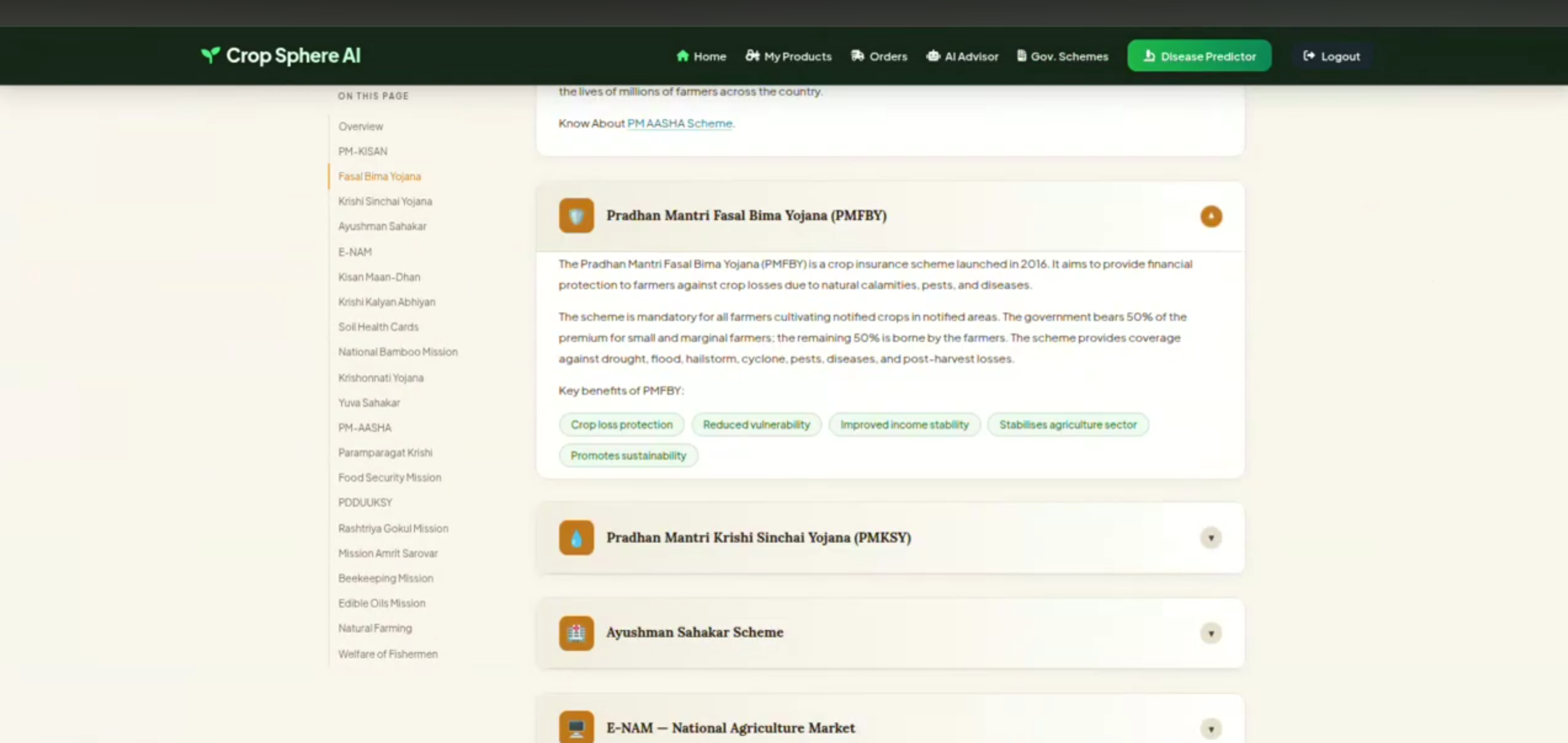Collapse the Pradhan Mantri Fasal Bima Yojana section
The height and width of the screenshot is (743, 1568).
(1211, 216)
